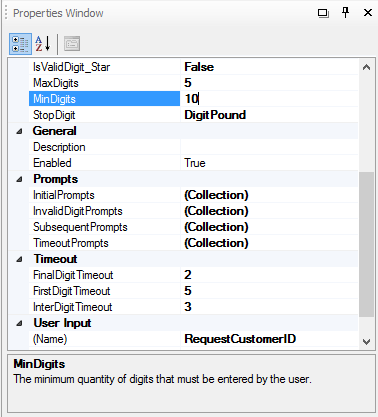Collapse the User Input category
378x417 pixels.
tap(19, 323)
